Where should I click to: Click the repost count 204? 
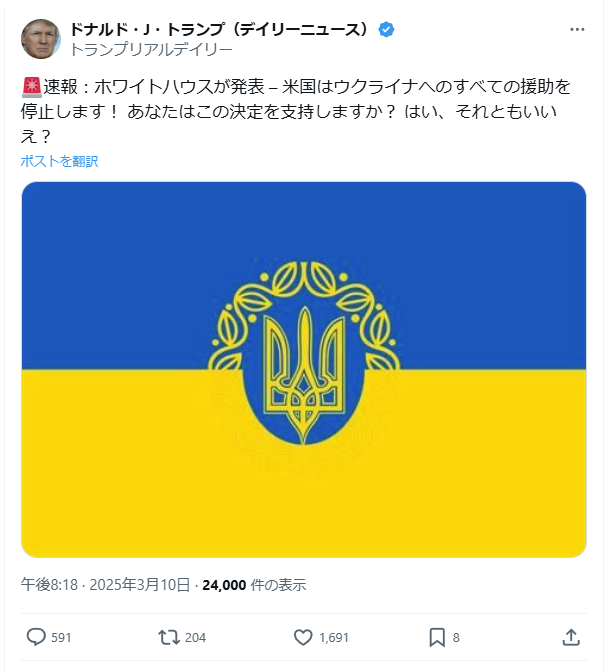pos(195,637)
